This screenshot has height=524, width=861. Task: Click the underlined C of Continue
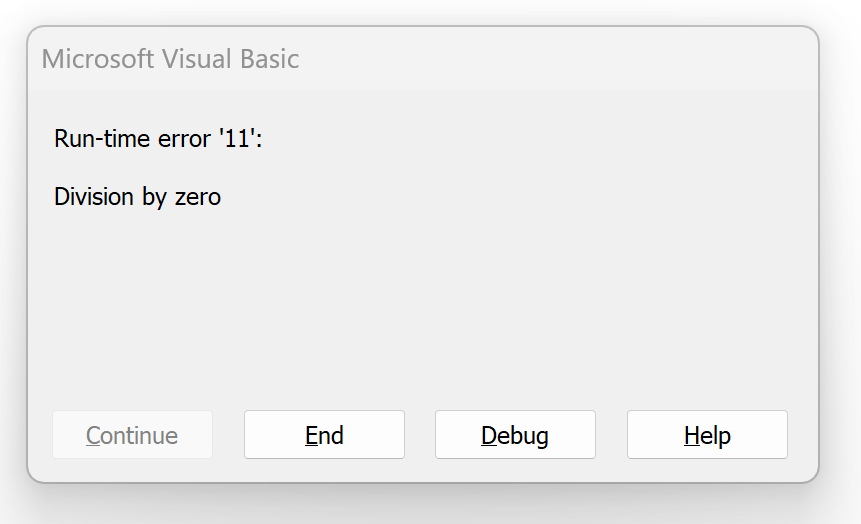point(93,435)
